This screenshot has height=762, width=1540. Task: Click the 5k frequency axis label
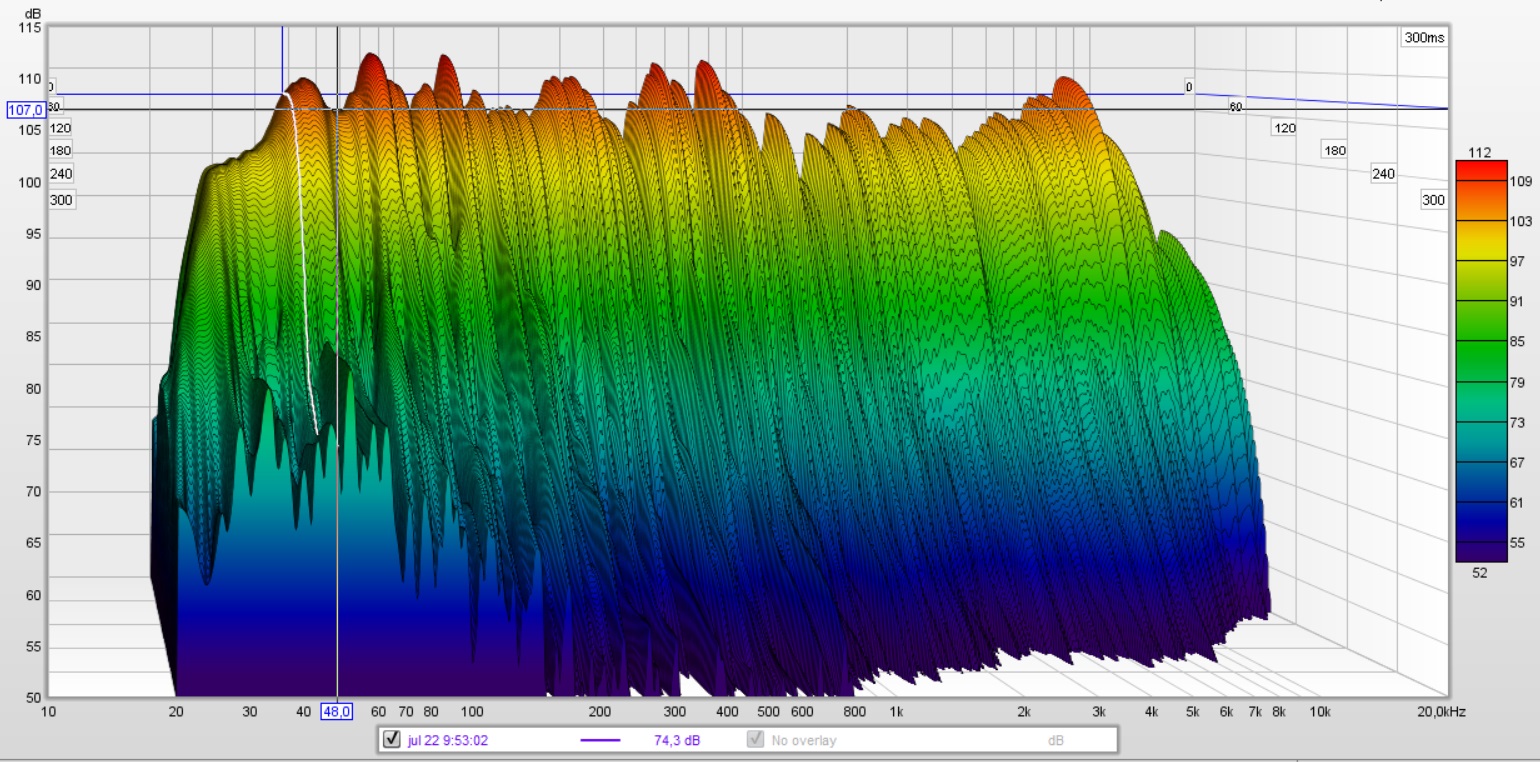click(1193, 712)
